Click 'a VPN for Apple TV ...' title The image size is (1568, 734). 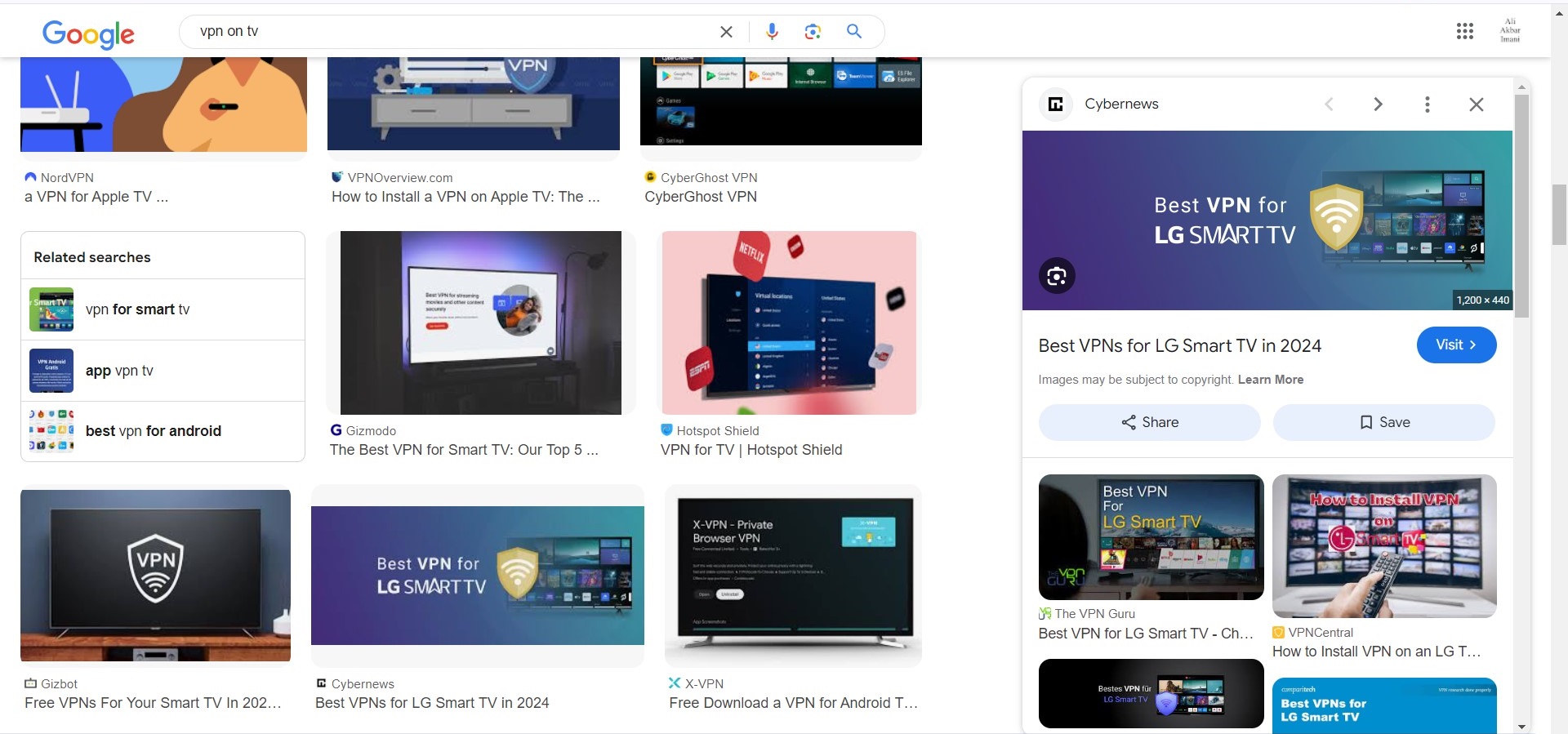96,197
